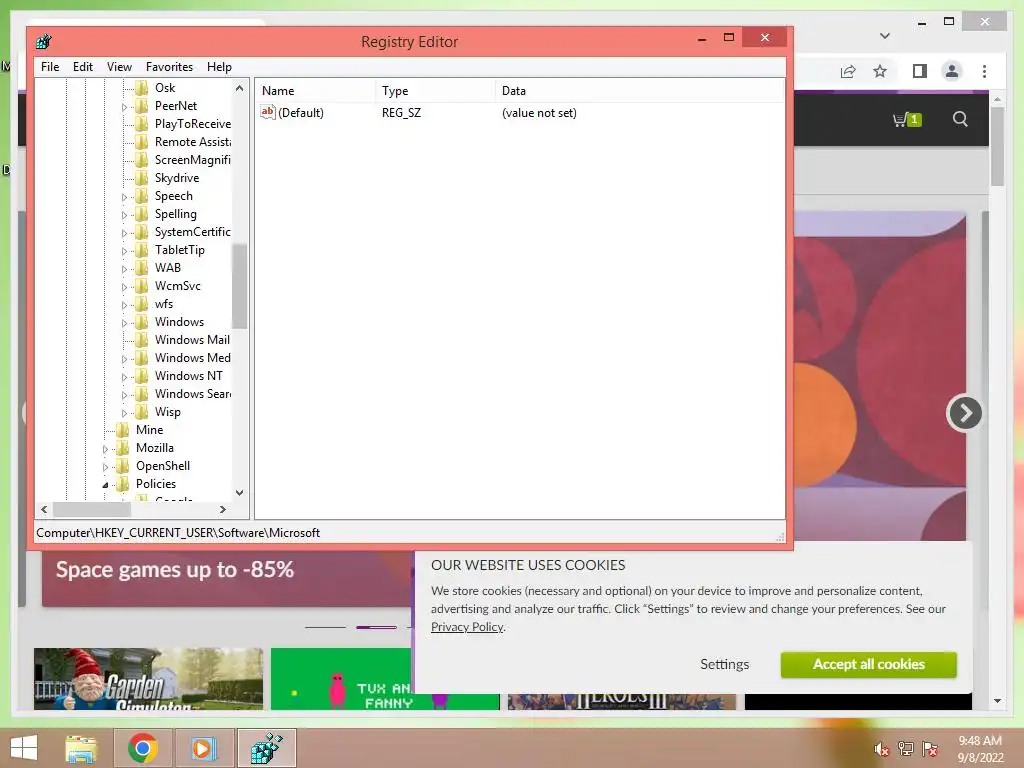Open the shopping cart on the website
The height and width of the screenshot is (768, 1024).
coord(906,120)
